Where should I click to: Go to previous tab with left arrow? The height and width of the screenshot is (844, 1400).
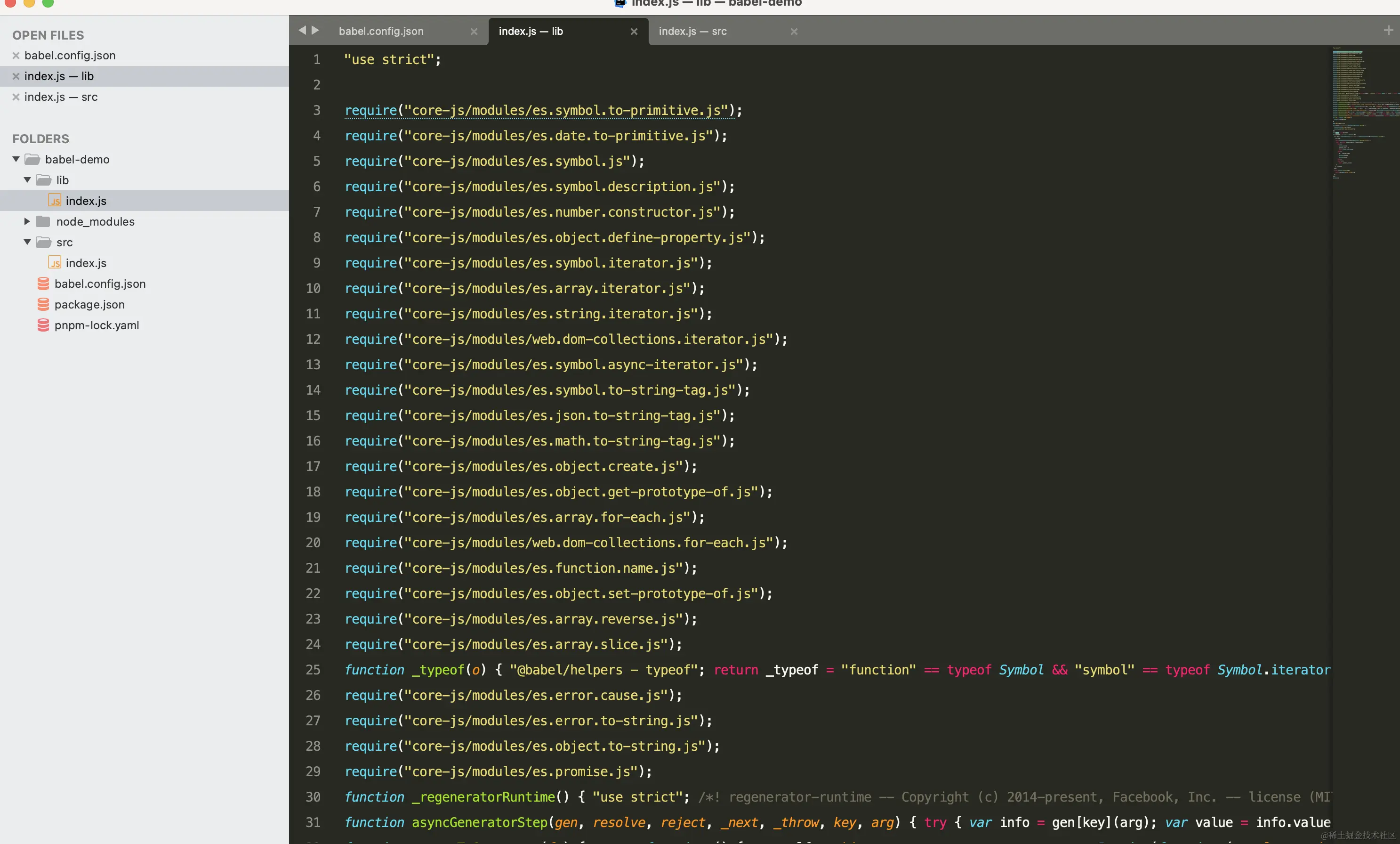point(302,30)
